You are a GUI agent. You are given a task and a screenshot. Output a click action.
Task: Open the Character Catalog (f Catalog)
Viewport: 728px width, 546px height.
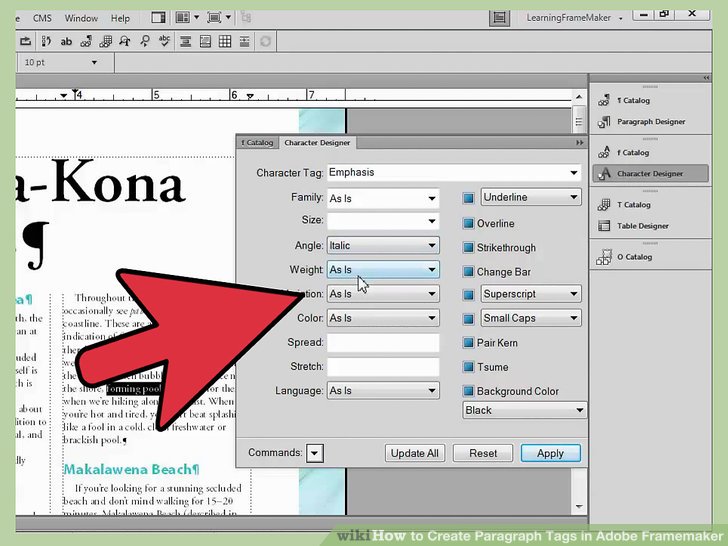(x=633, y=153)
